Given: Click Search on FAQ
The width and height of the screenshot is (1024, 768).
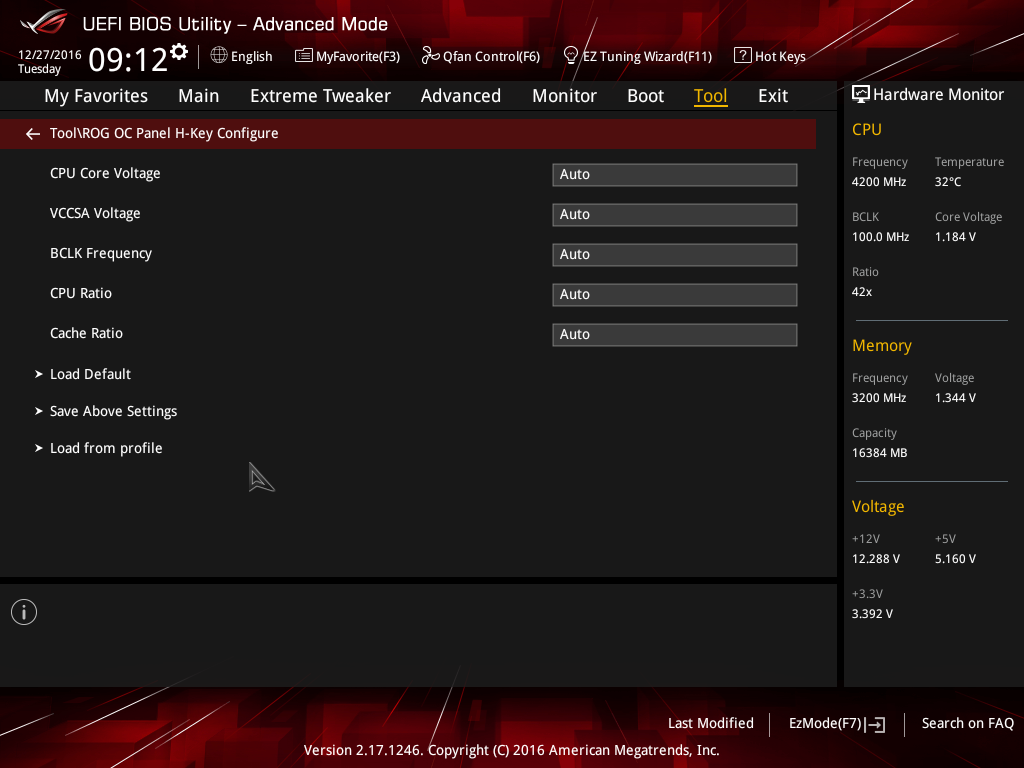Looking at the screenshot, I should click(968, 724).
